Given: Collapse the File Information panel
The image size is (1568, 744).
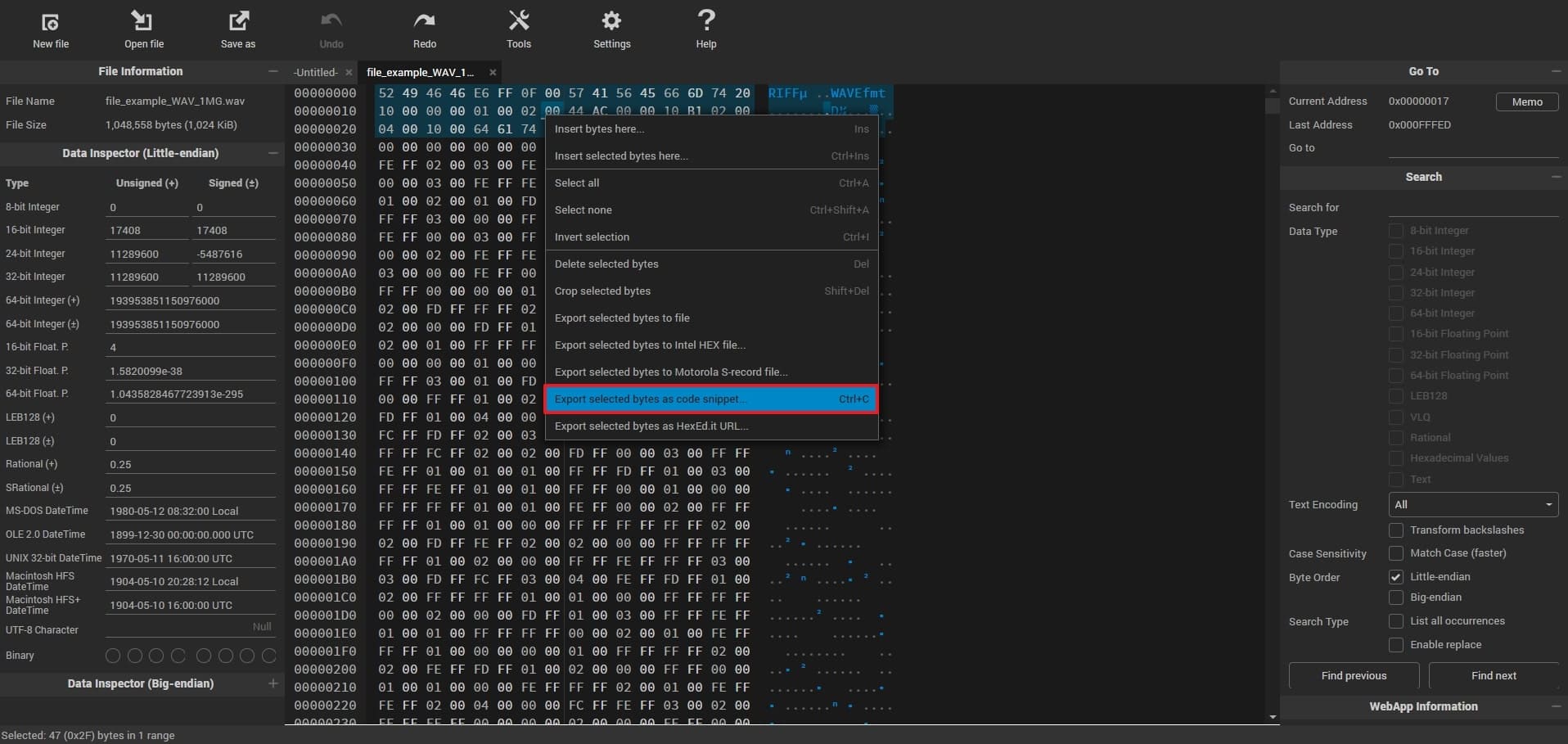Looking at the screenshot, I should point(273,71).
